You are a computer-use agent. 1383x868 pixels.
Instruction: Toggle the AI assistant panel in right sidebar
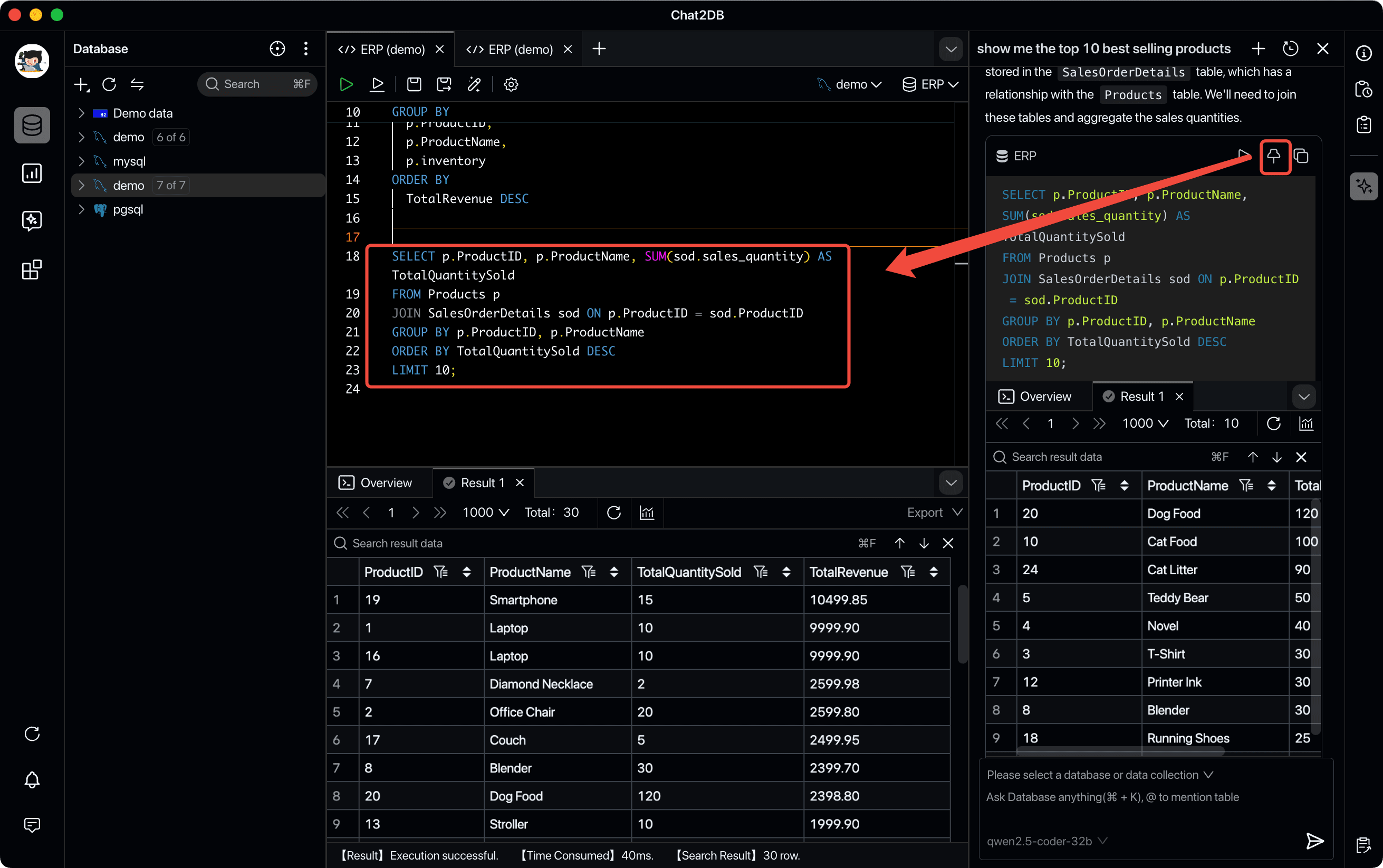click(1363, 186)
